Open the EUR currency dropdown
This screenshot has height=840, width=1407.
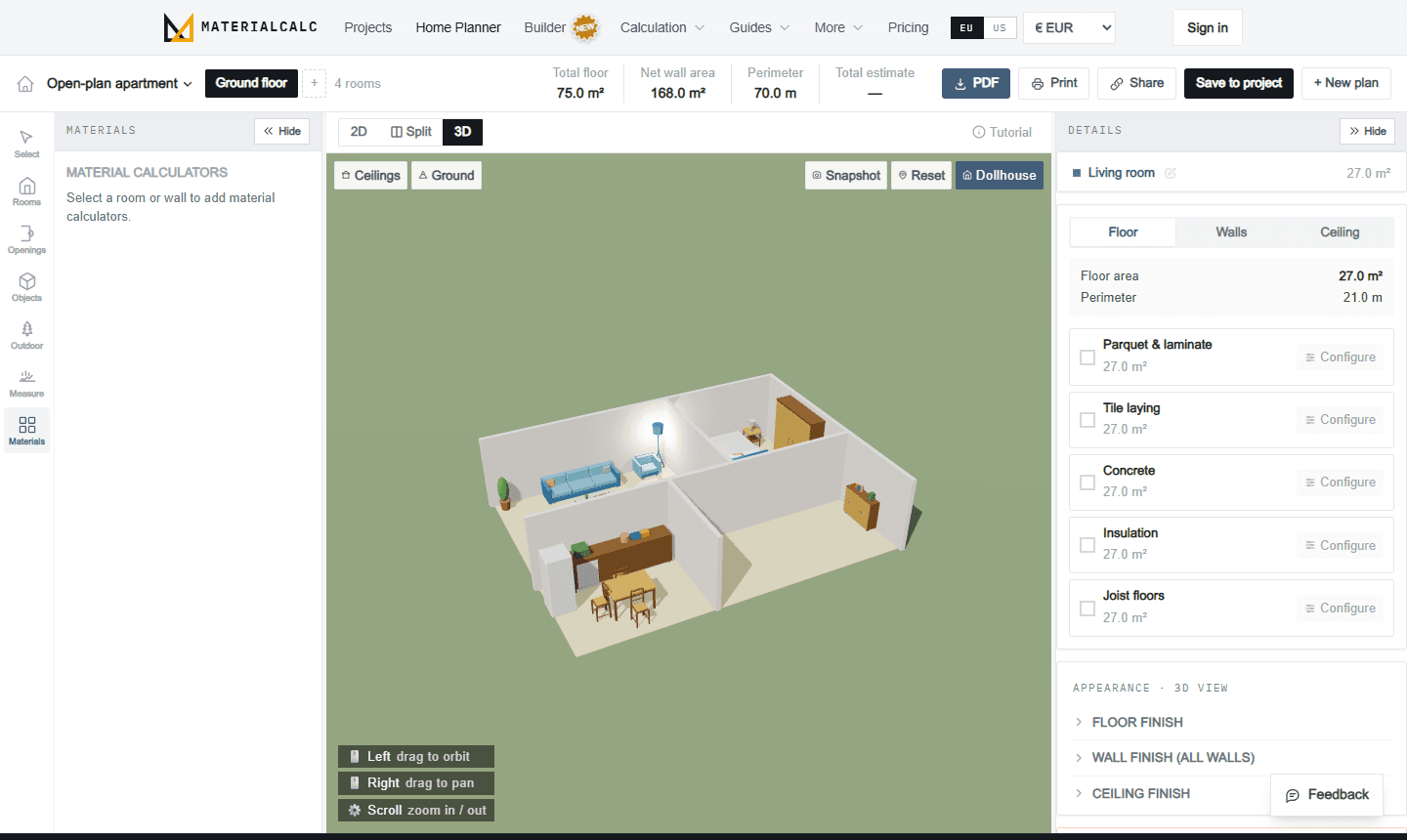coord(1070,27)
